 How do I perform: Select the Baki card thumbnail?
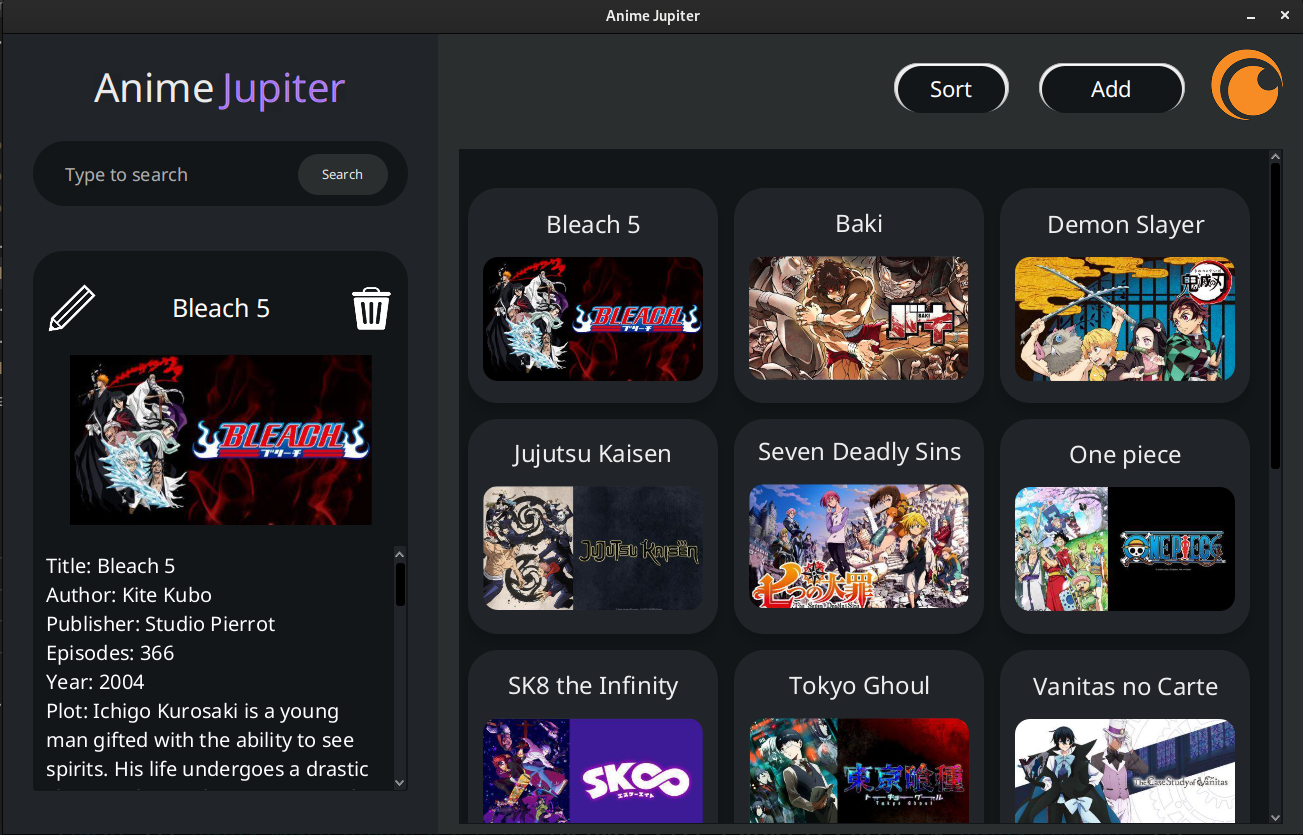click(859, 319)
